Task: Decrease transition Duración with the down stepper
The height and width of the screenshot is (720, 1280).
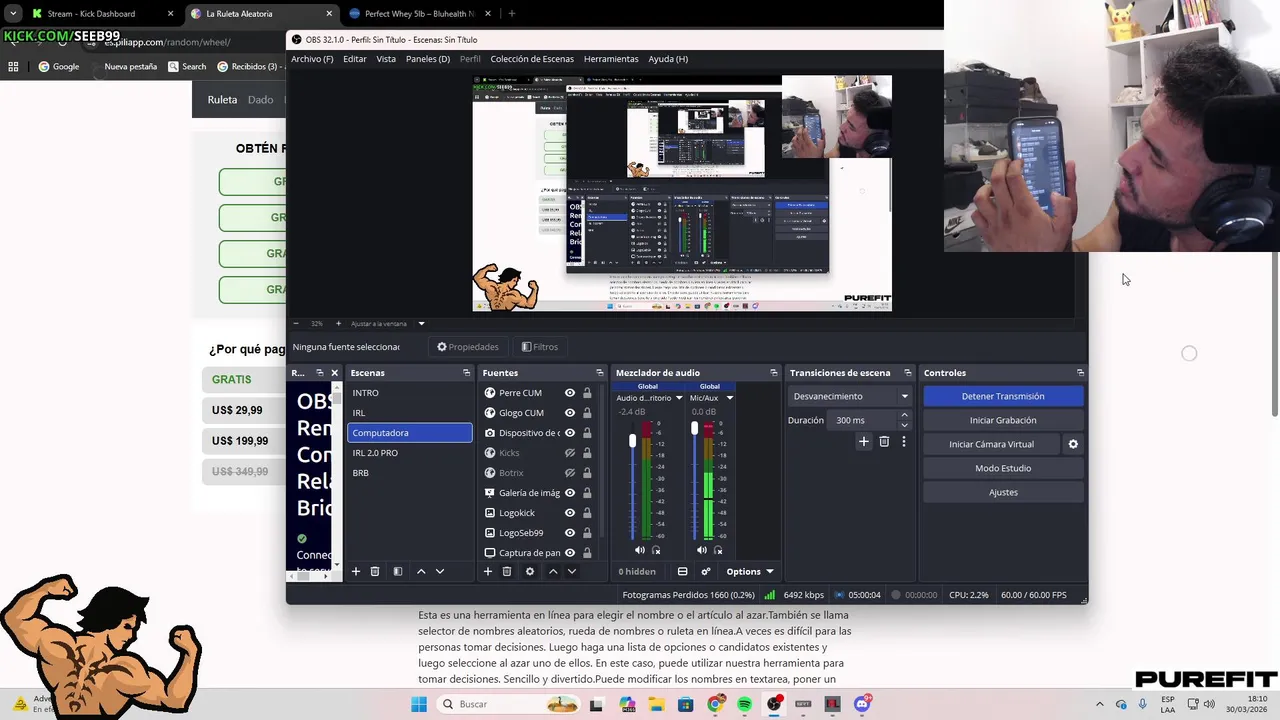Action: coord(904,425)
